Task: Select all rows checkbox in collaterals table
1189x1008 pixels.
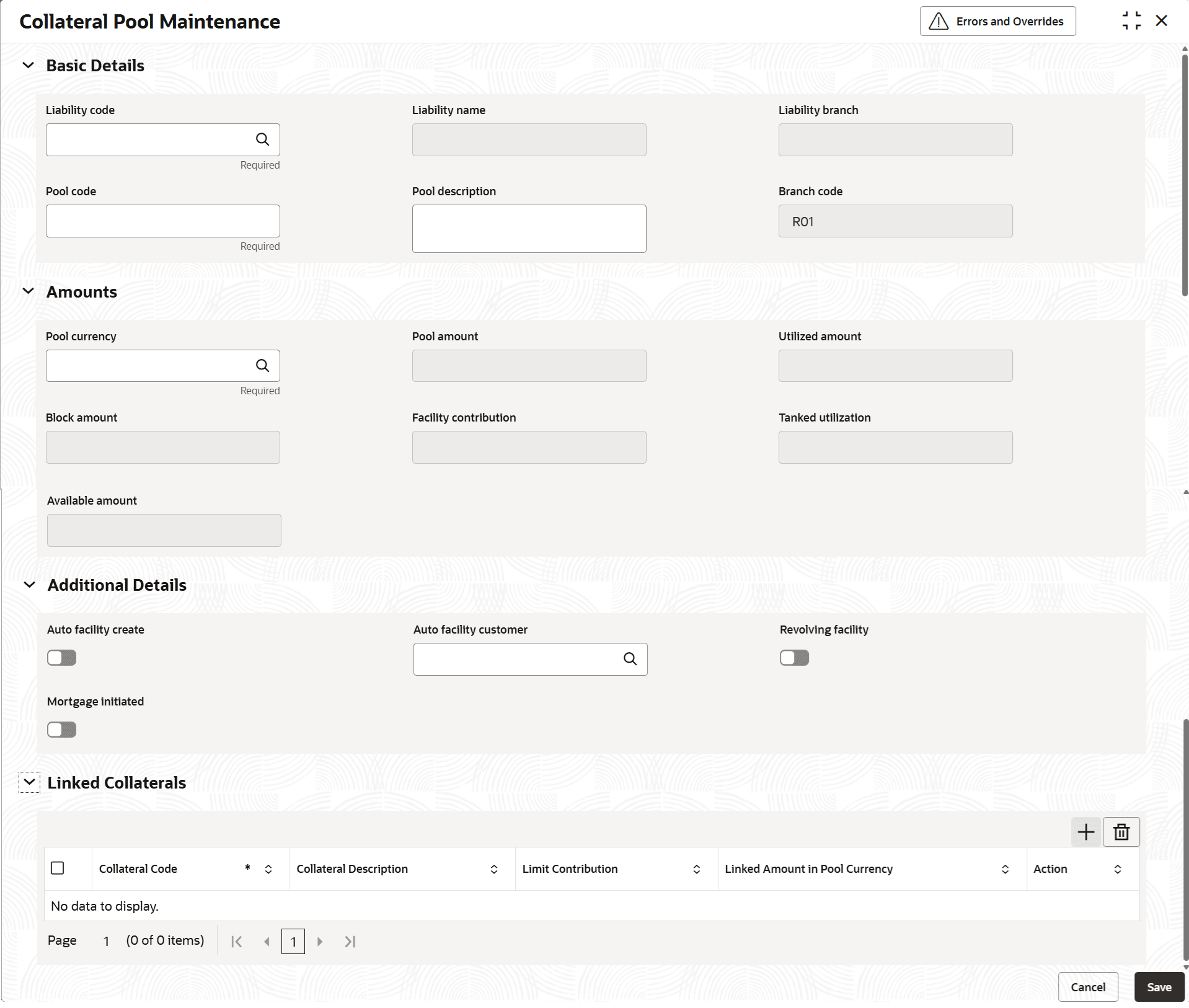Action: (x=58, y=868)
